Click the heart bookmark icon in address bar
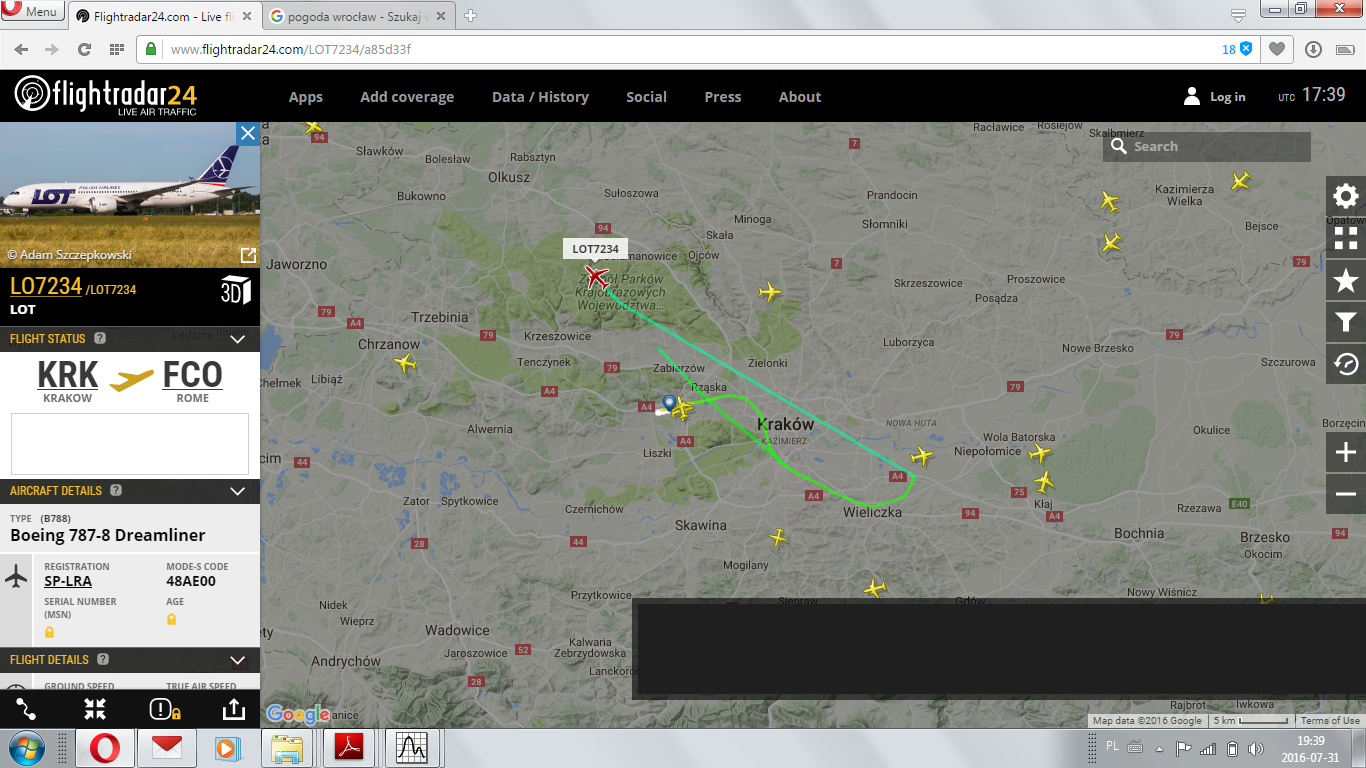The width and height of the screenshot is (1366, 768). (1277, 49)
